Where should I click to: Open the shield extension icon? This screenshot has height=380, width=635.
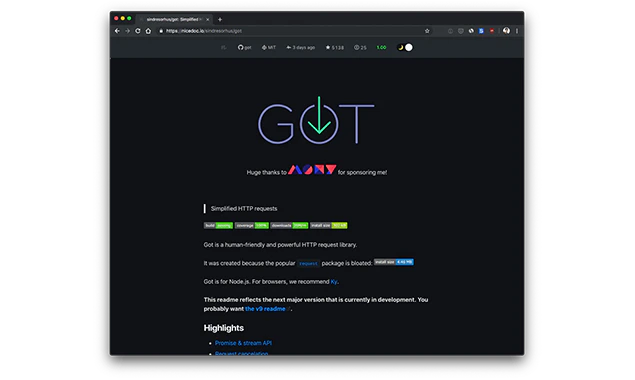click(x=460, y=31)
